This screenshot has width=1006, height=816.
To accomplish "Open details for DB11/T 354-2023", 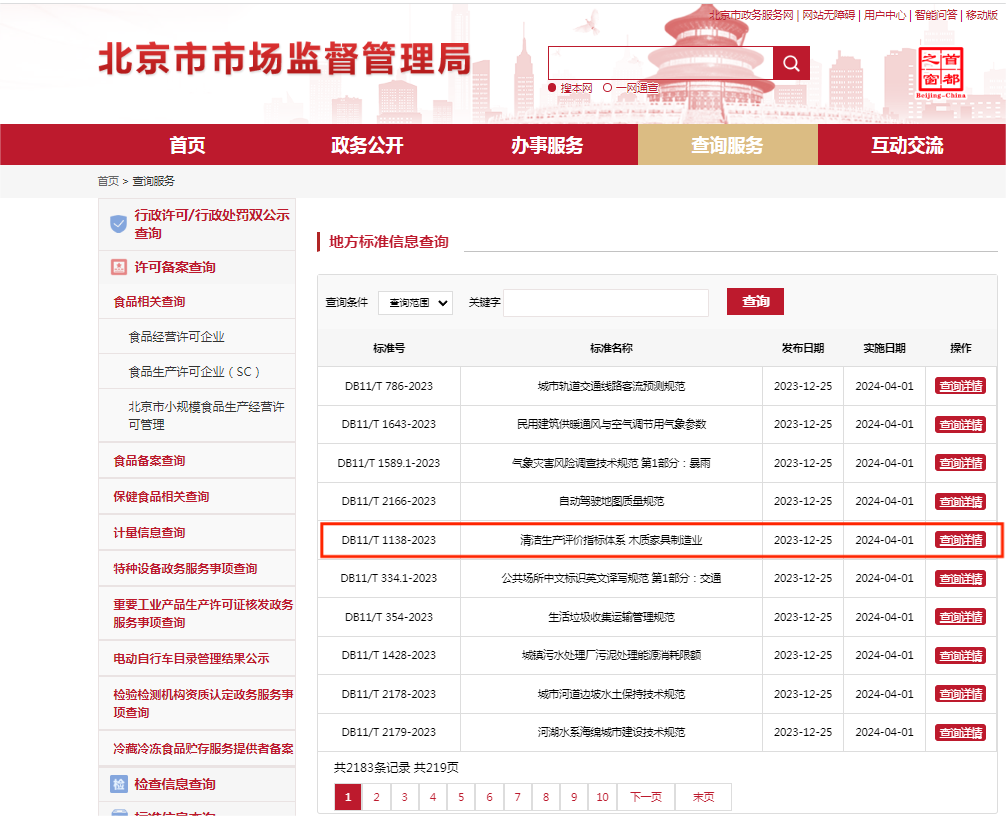I will click(x=960, y=617).
